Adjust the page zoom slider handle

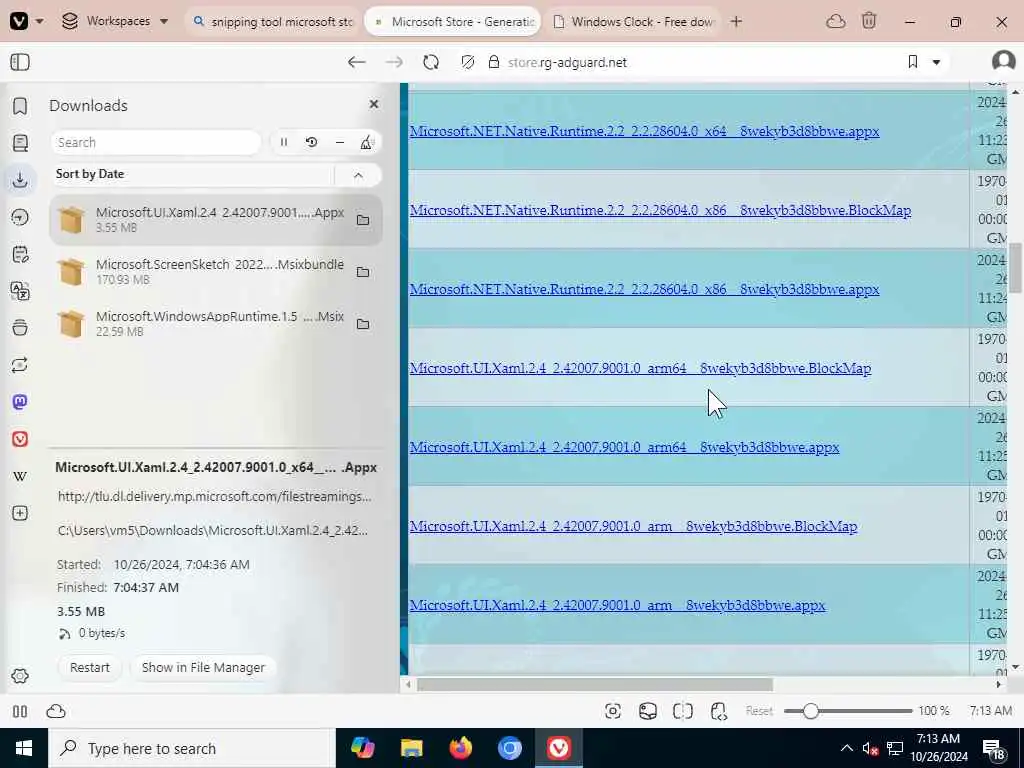coord(810,711)
